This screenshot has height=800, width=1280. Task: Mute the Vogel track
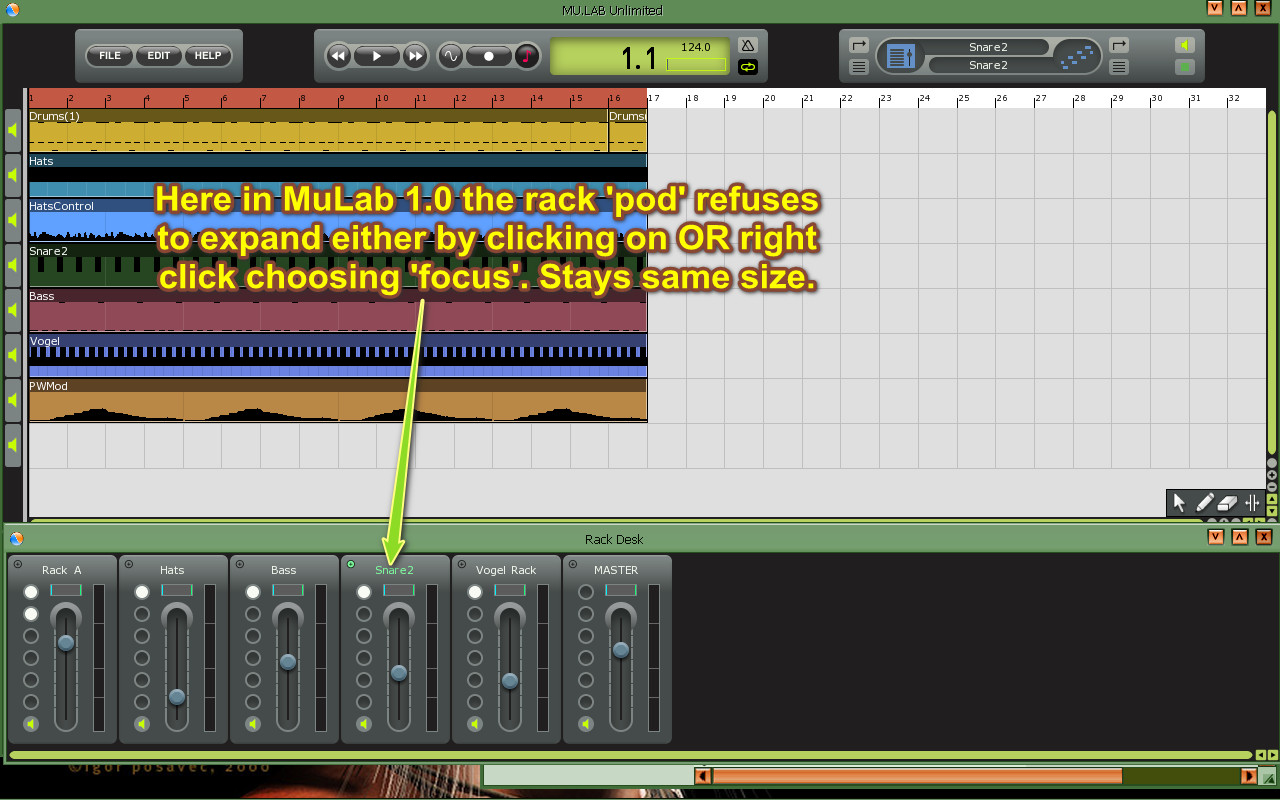[13, 355]
